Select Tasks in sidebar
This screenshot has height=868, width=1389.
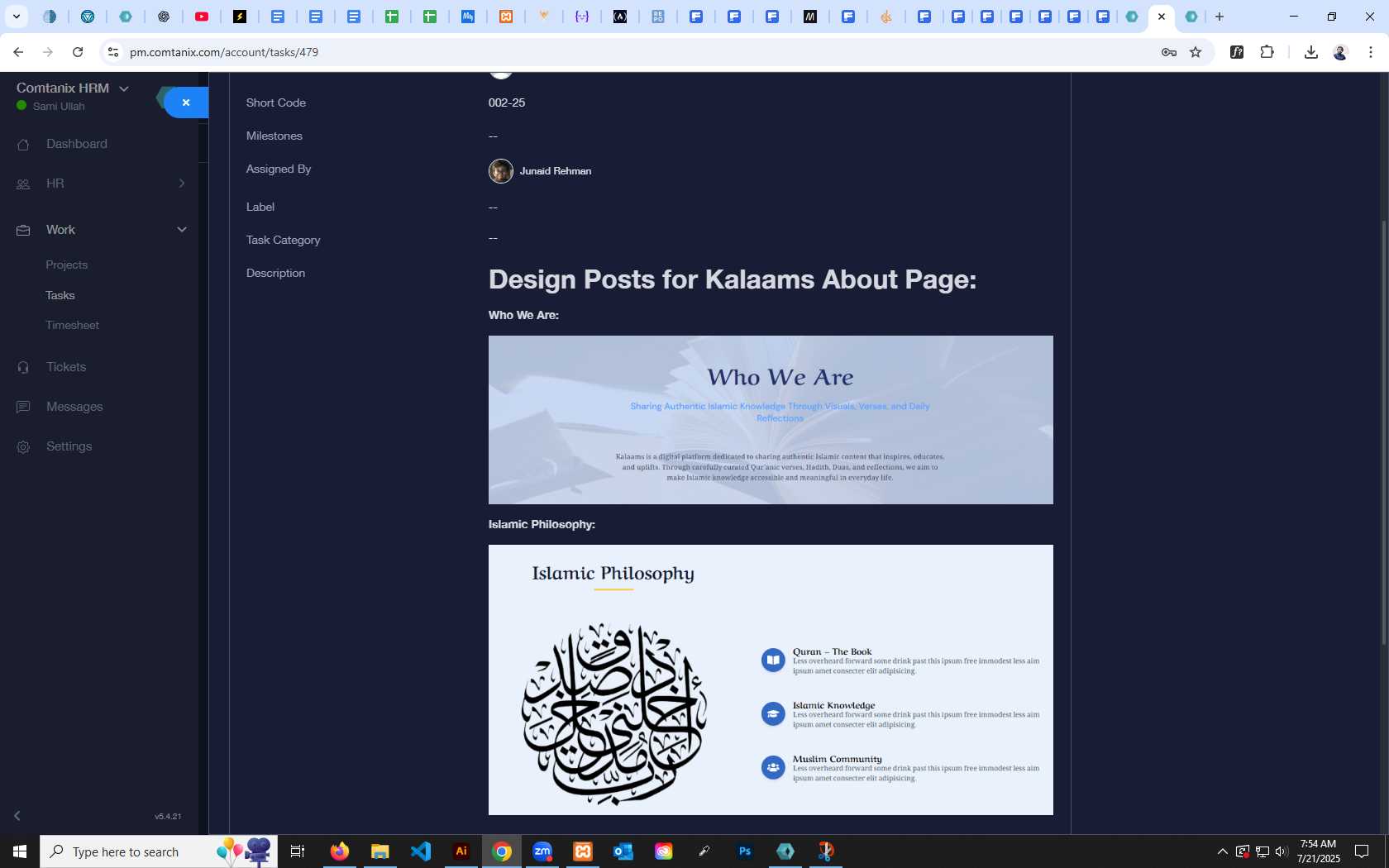pyautogui.click(x=60, y=295)
